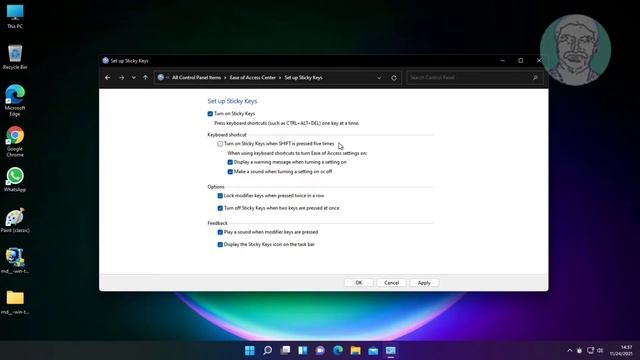The height and width of the screenshot is (360, 640).
Task: Uncheck Turn on Sticky Keys
Action: [x=210, y=114]
